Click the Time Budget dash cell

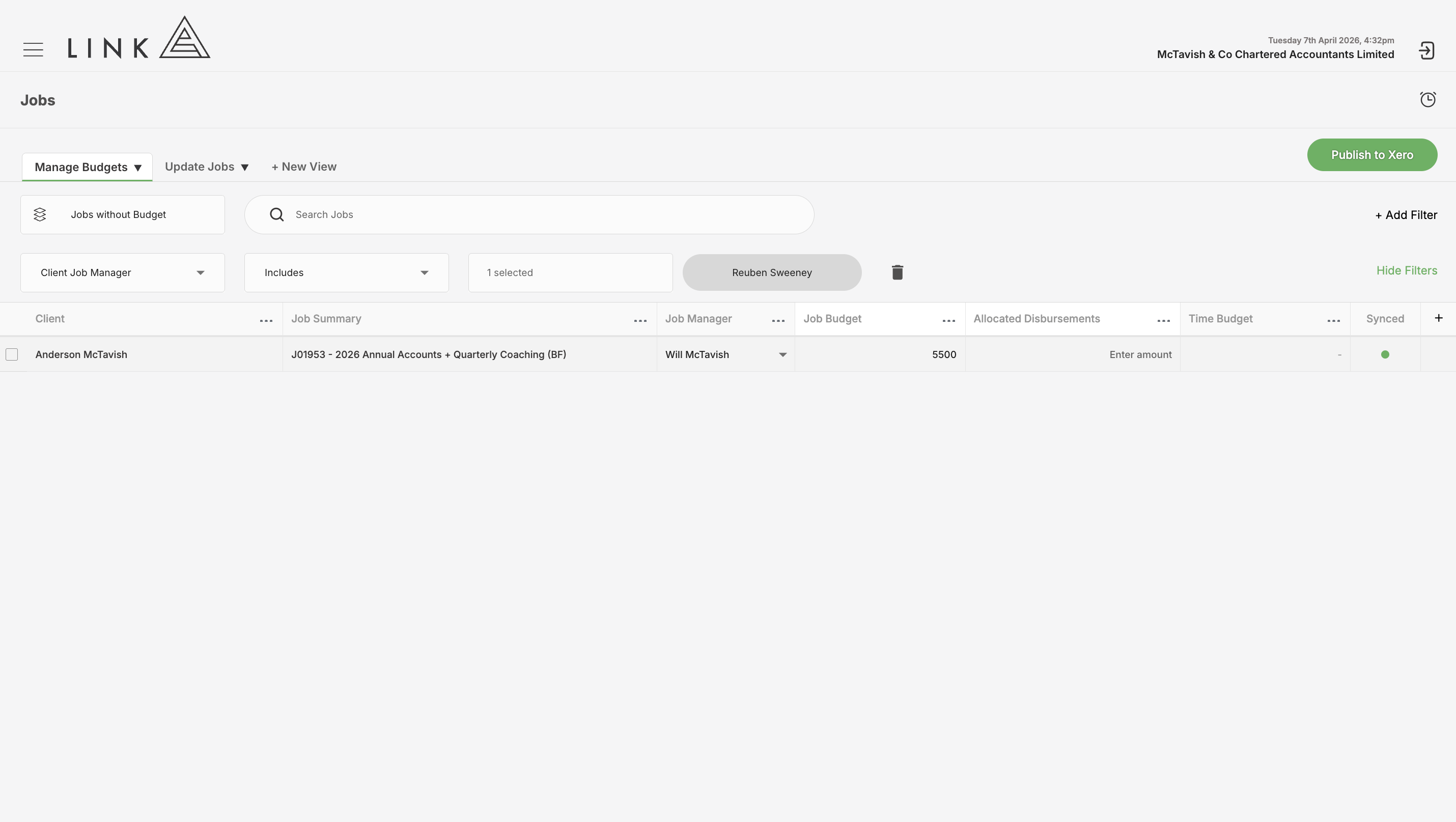[1339, 354]
